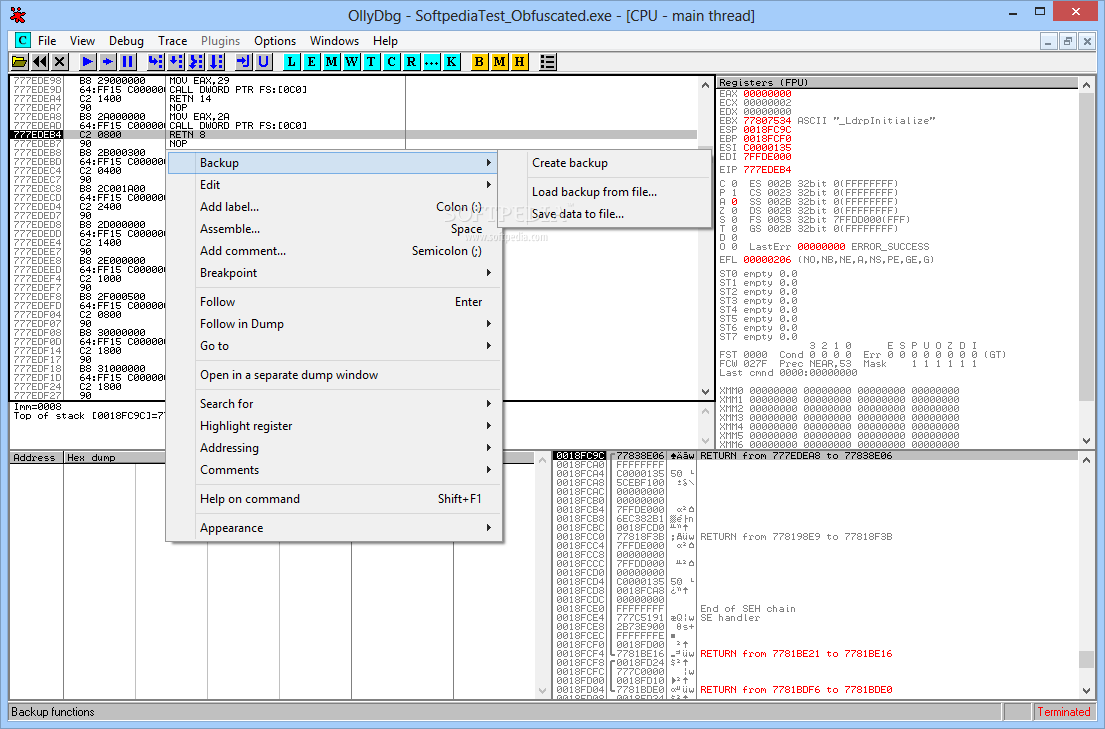
Task: Select Open in a separate dump window
Action: coord(333,375)
